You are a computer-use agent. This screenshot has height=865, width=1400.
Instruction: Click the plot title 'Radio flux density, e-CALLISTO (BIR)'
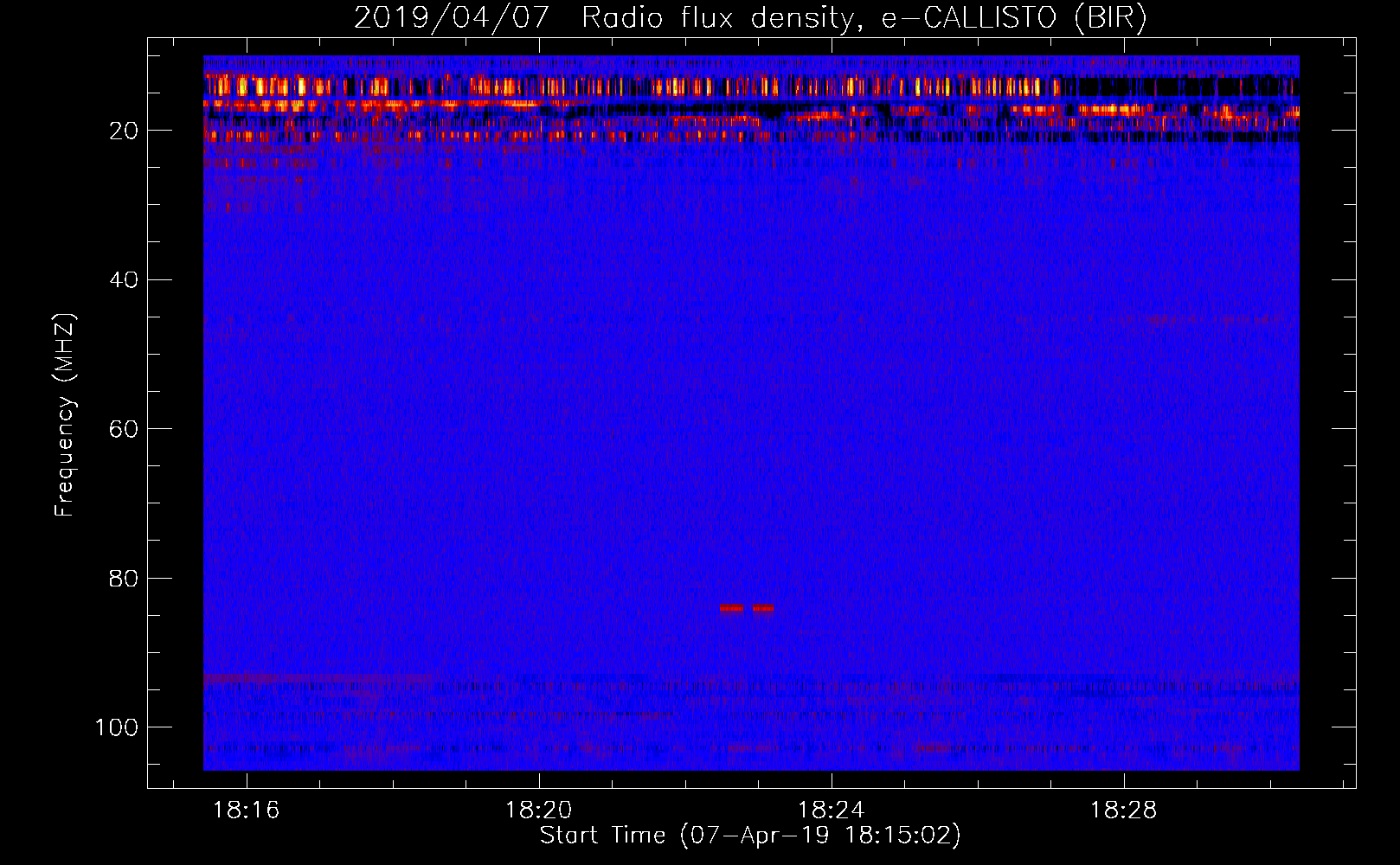tap(864, 17)
